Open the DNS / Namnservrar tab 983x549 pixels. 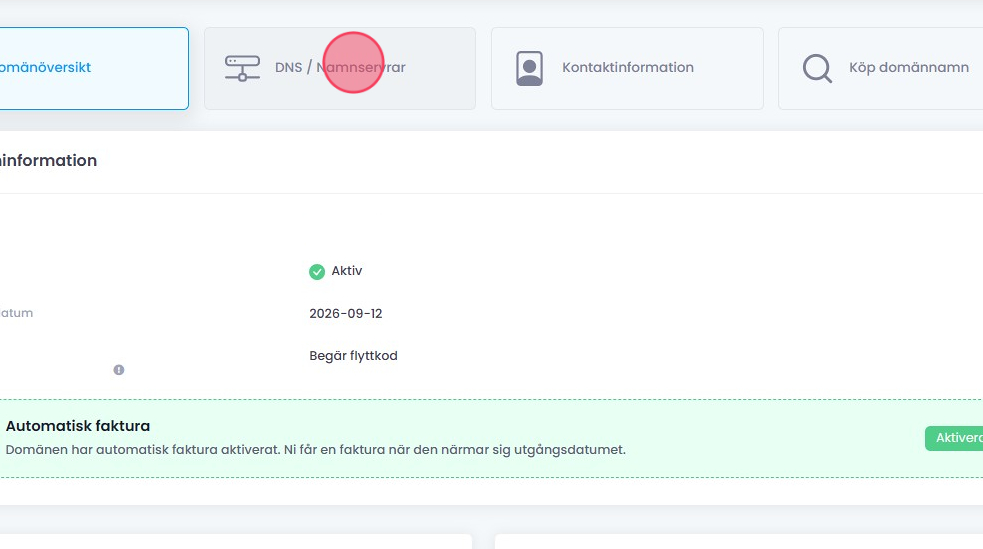[339, 68]
